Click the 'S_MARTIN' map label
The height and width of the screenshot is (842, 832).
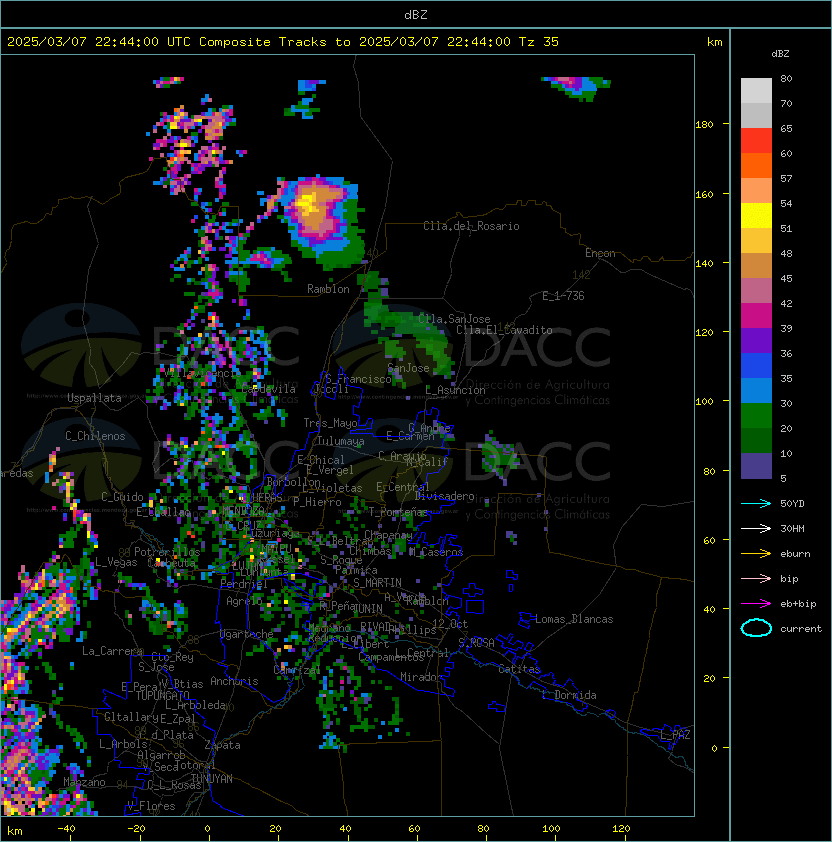377,583
